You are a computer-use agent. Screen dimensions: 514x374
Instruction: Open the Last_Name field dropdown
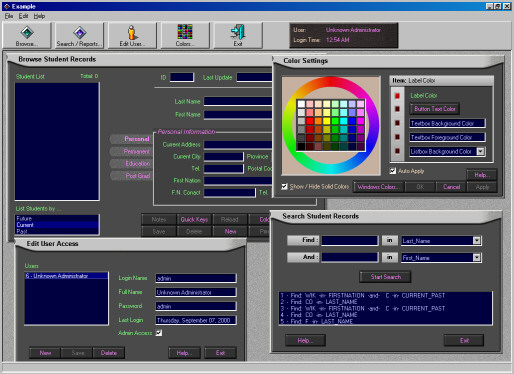477,240
